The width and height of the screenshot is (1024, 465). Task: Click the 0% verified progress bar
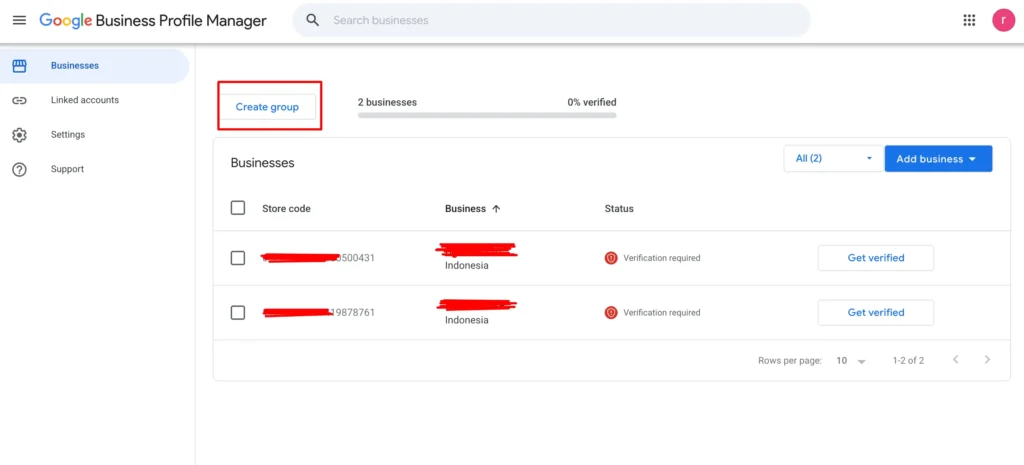coord(487,116)
